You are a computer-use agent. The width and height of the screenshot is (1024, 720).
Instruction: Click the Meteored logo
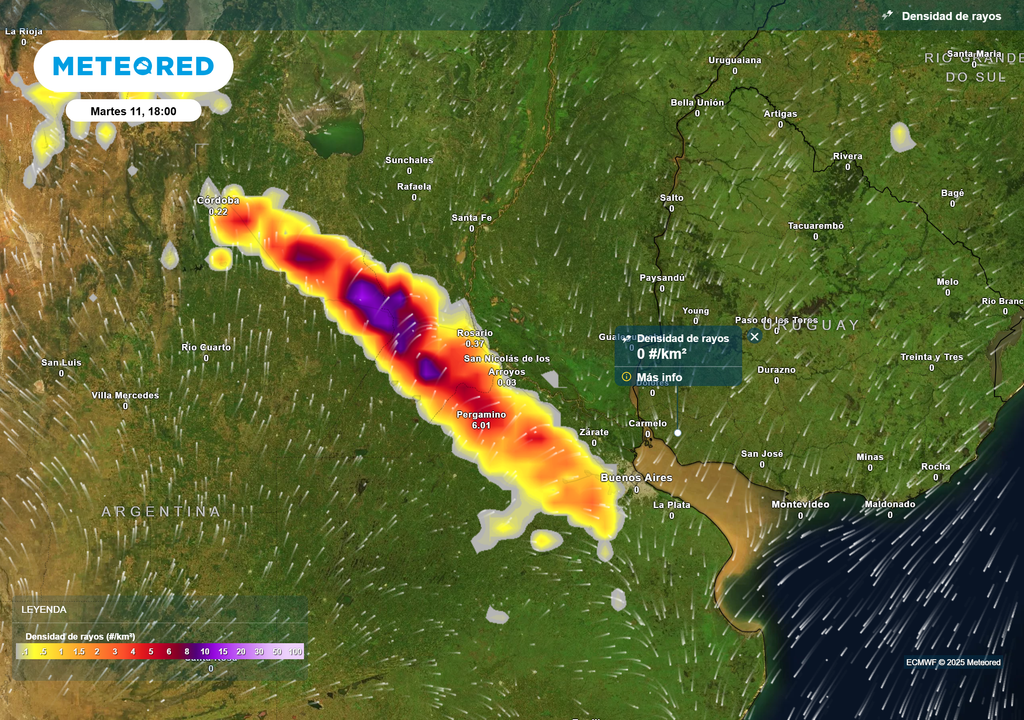pos(133,67)
